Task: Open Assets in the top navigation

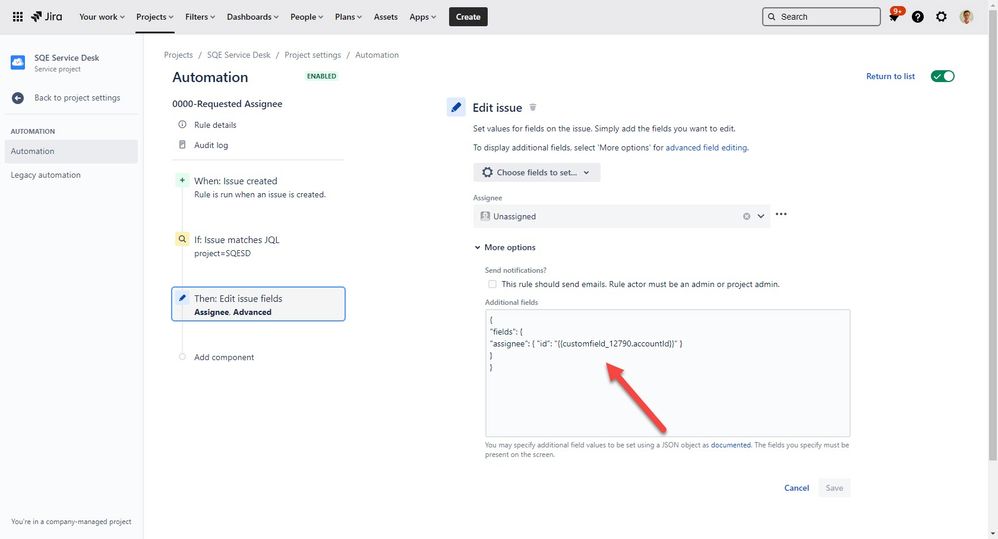Action: (386, 17)
